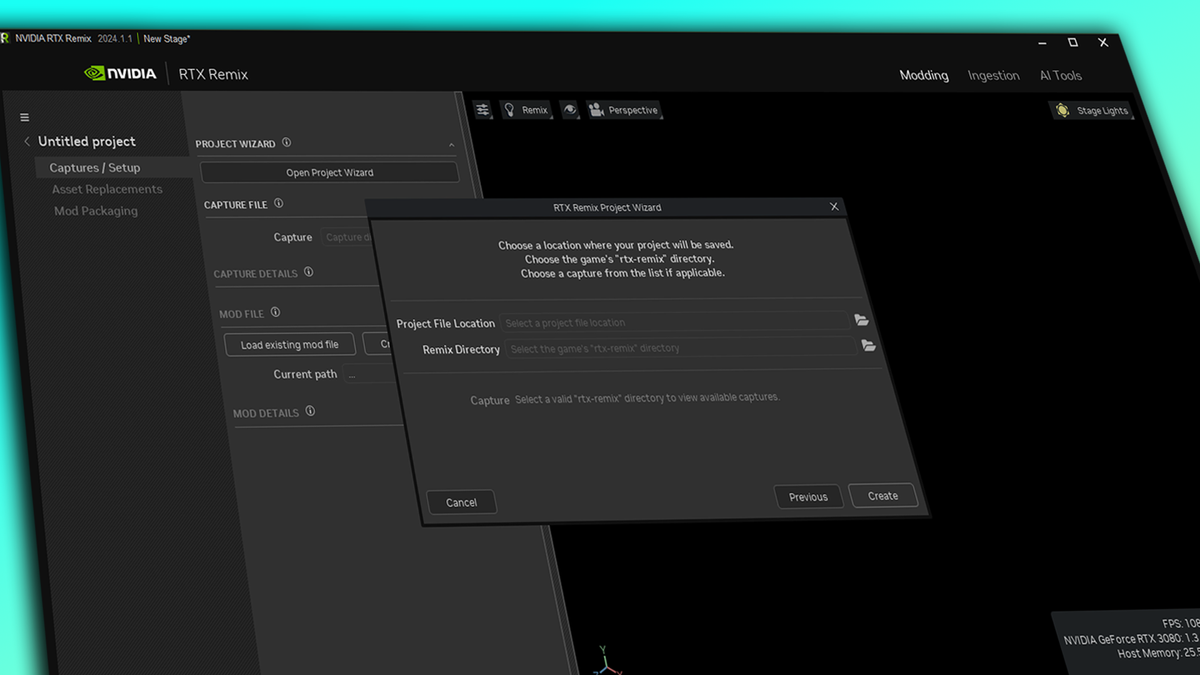This screenshot has width=1200, height=675.
Task: Select the Remix lightbulb icon in viewport toolbar
Action: click(511, 110)
